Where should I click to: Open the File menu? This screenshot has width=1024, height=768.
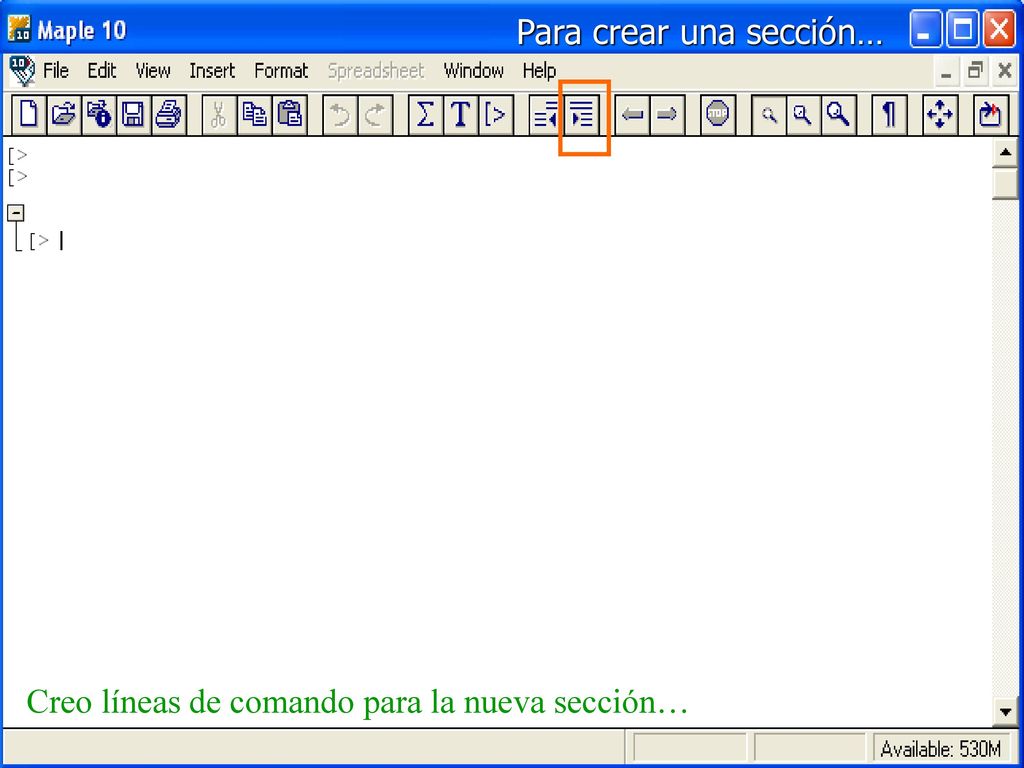click(56, 71)
